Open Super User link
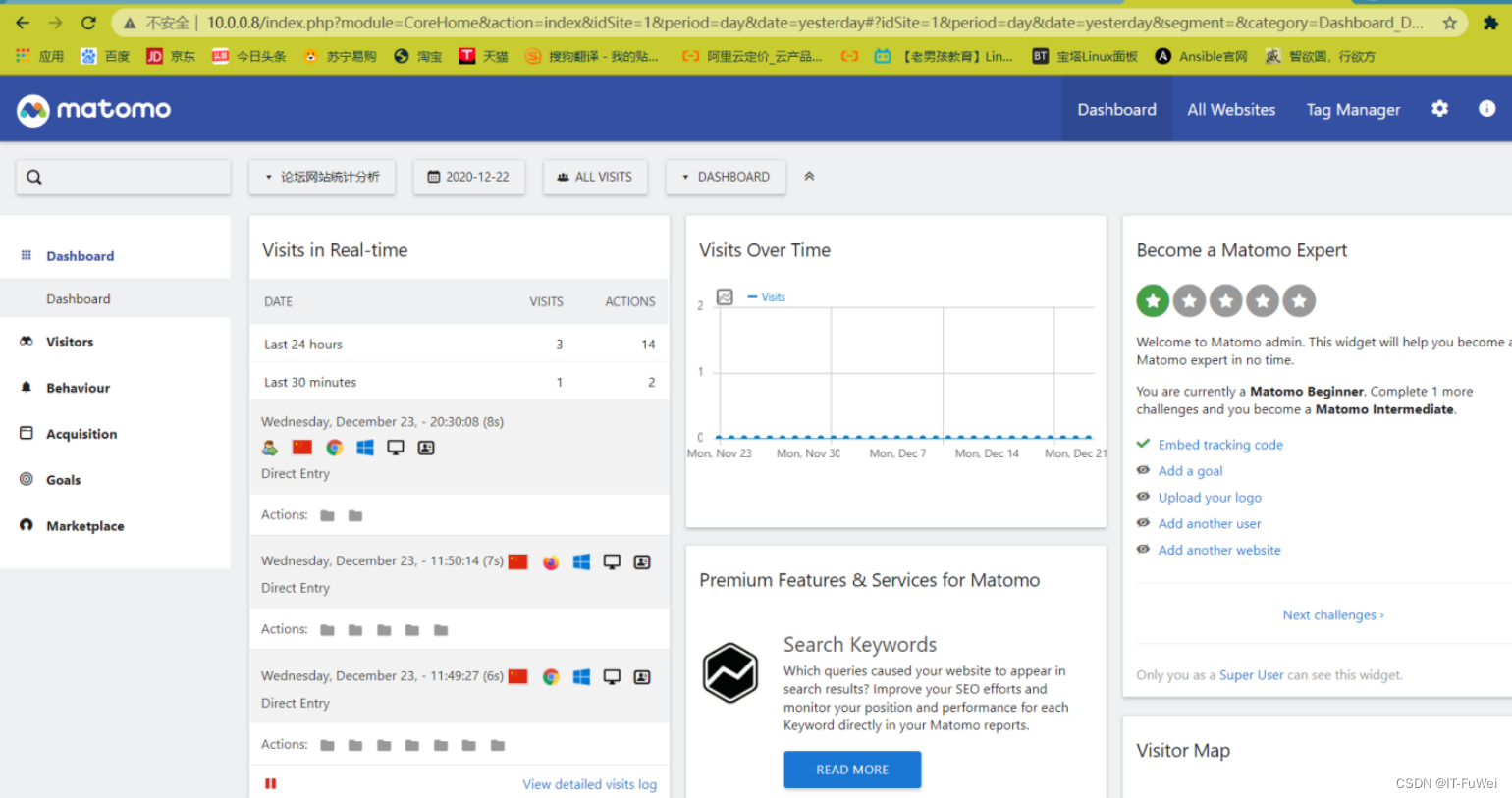Screen dimensions: 1512x798 tap(1251, 675)
